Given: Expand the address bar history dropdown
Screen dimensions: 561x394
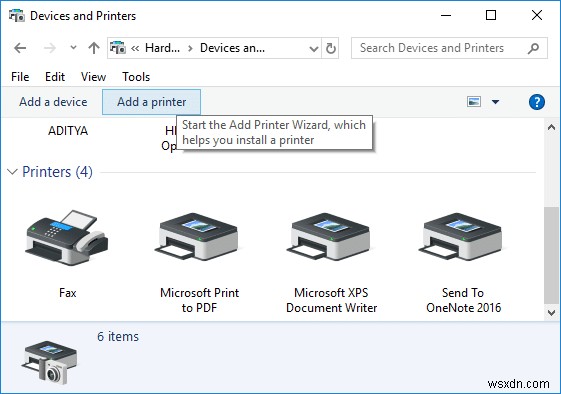Looking at the screenshot, I should 314,48.
